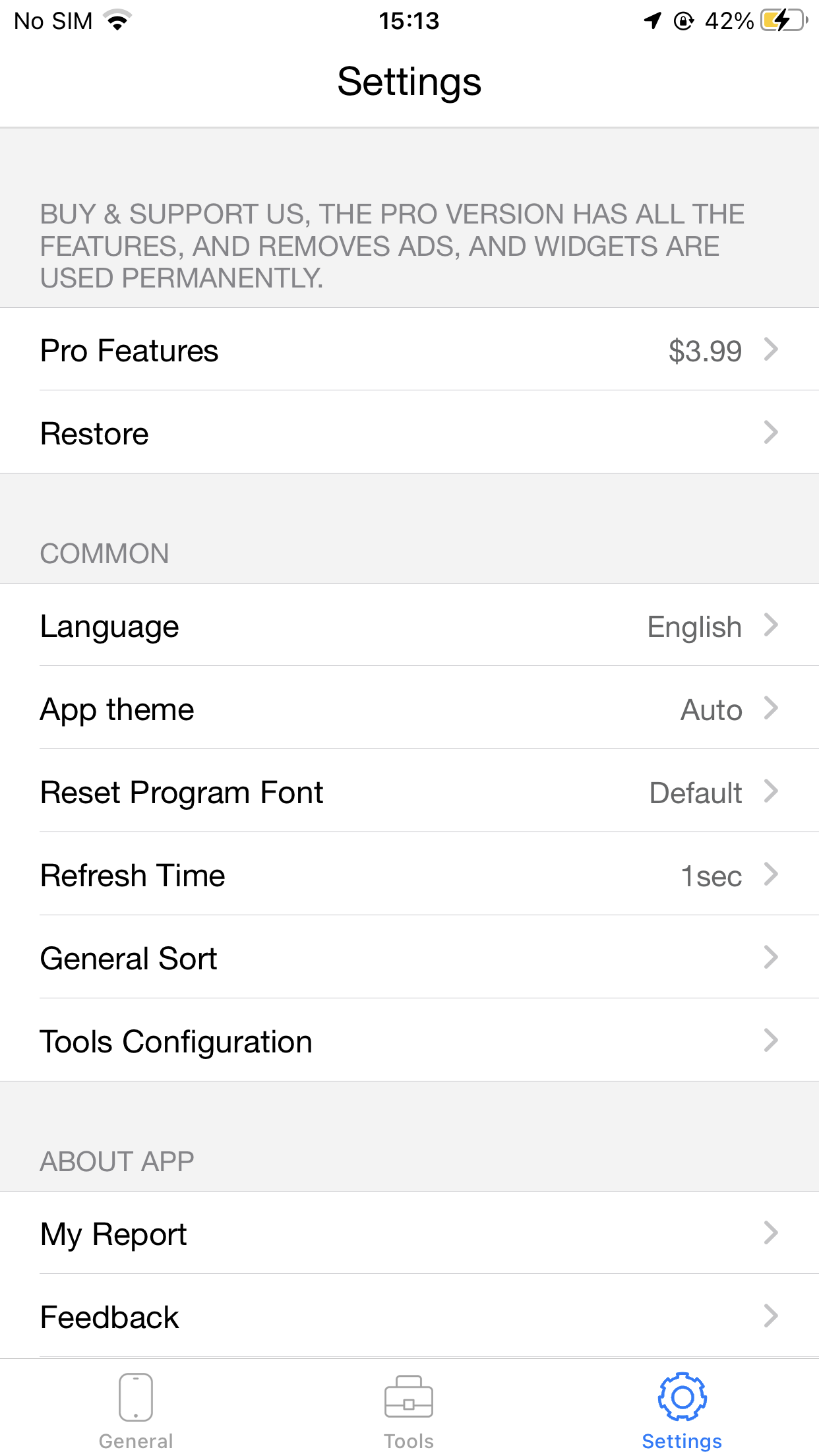Open the Feedback row

(x=409, y=1316)
